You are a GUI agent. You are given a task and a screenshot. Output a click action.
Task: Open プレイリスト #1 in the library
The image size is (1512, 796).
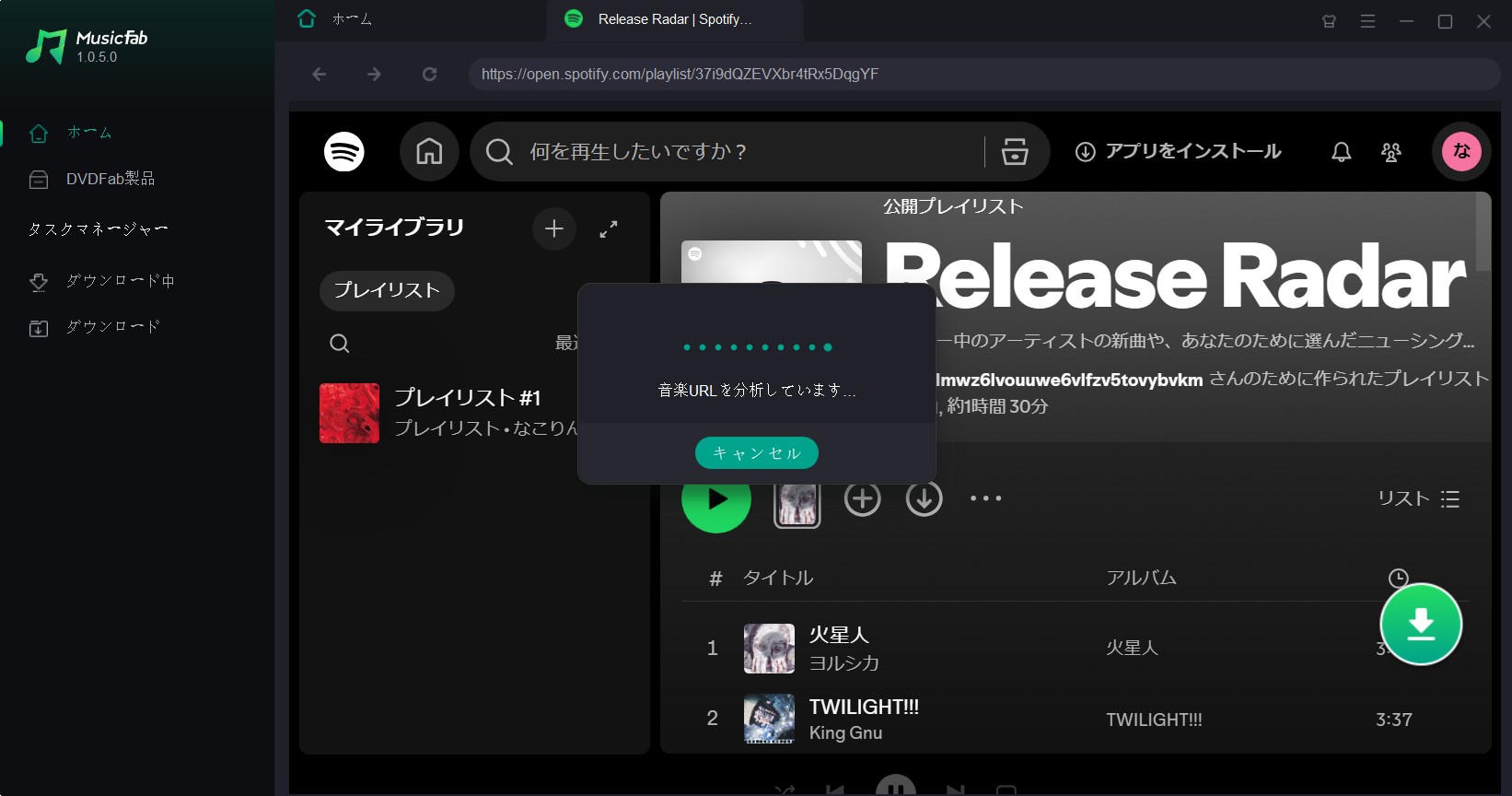(x=468, y=398)
